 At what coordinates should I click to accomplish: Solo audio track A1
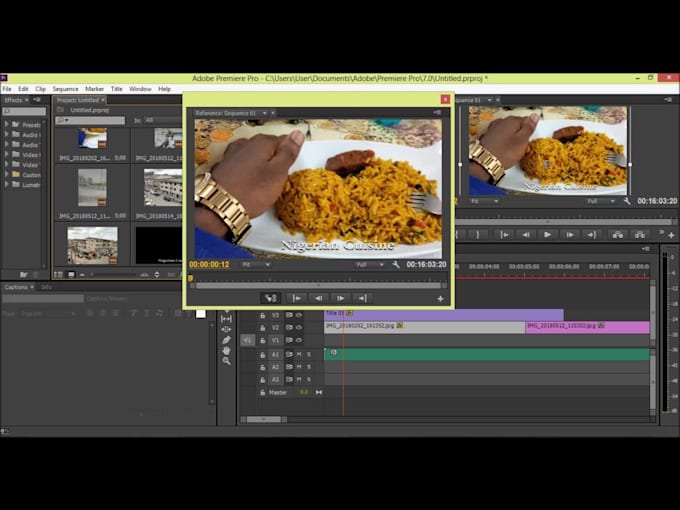[309, 354]
